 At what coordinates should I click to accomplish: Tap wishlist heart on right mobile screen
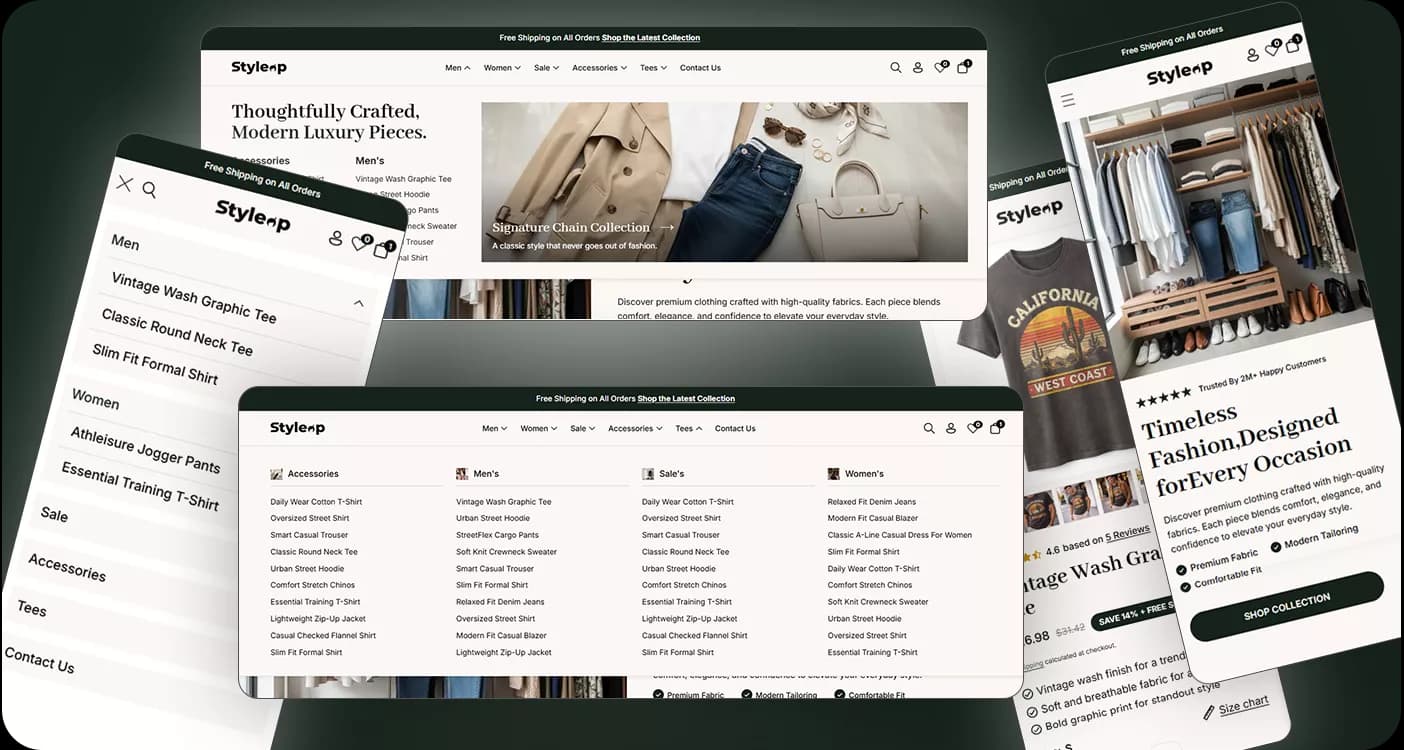click(x=1273, y=48)
